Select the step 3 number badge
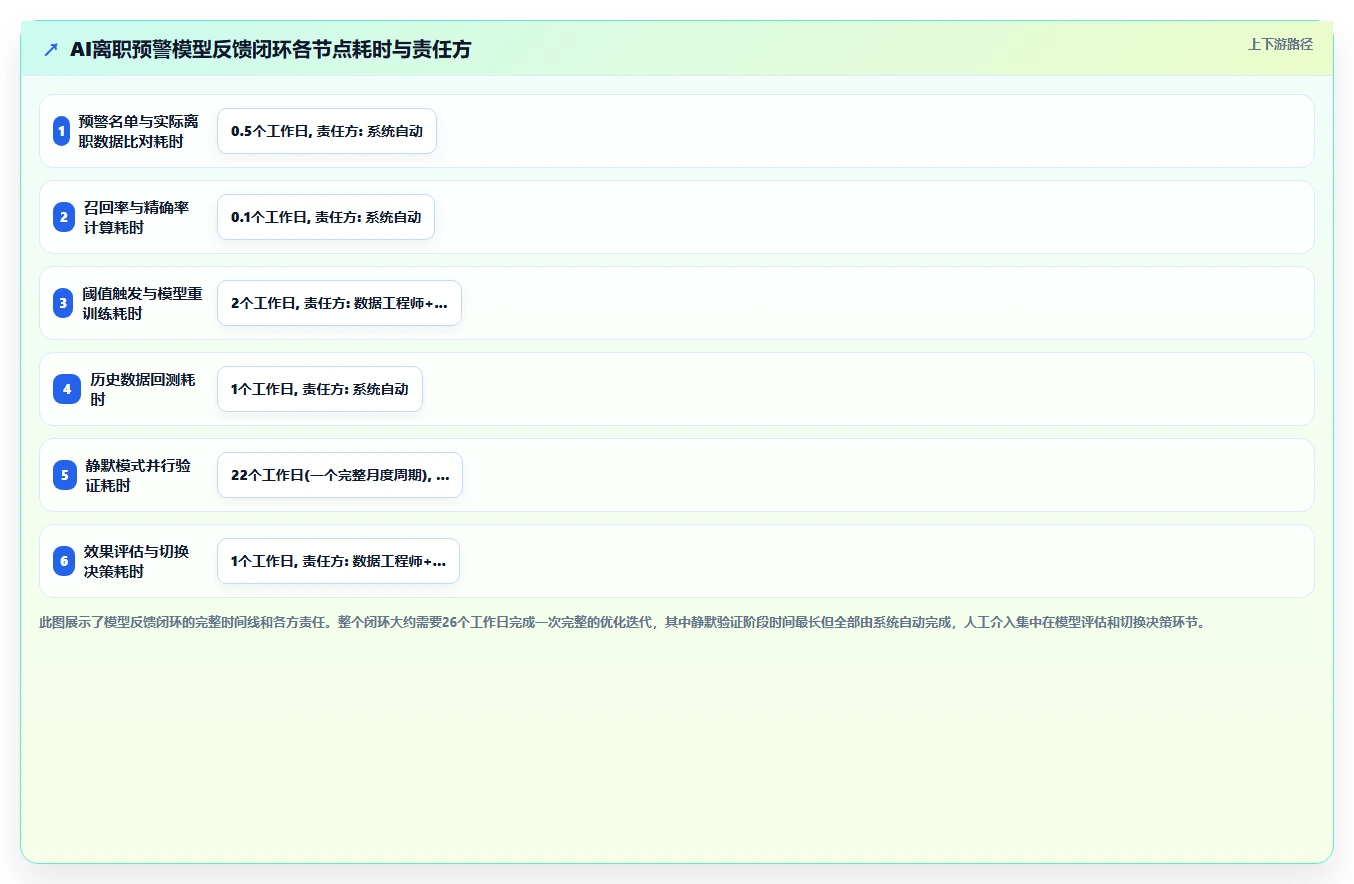This screenshot has width=1354, height=884. pyautogui.click(x=63, y=303)
